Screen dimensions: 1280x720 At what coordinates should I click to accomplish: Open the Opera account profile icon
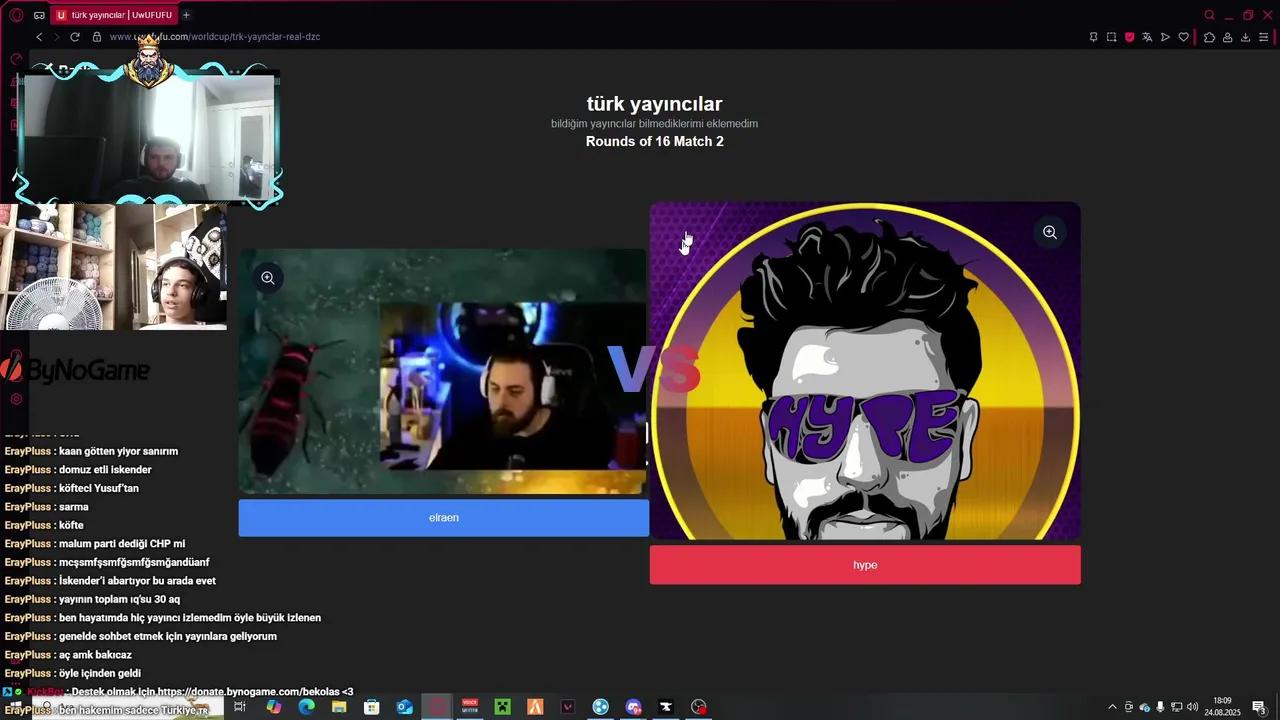1227,37
